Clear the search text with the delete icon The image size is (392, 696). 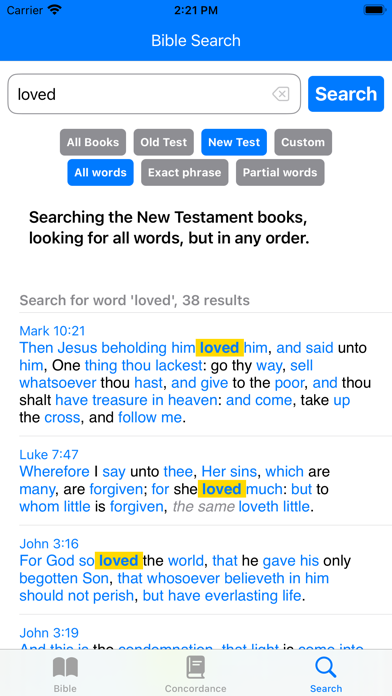[x=281, y=94]
